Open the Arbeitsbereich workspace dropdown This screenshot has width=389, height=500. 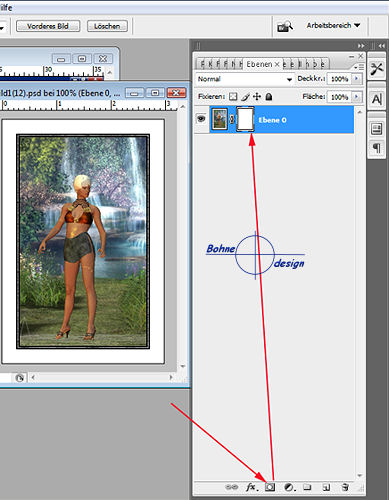point(333,25)
